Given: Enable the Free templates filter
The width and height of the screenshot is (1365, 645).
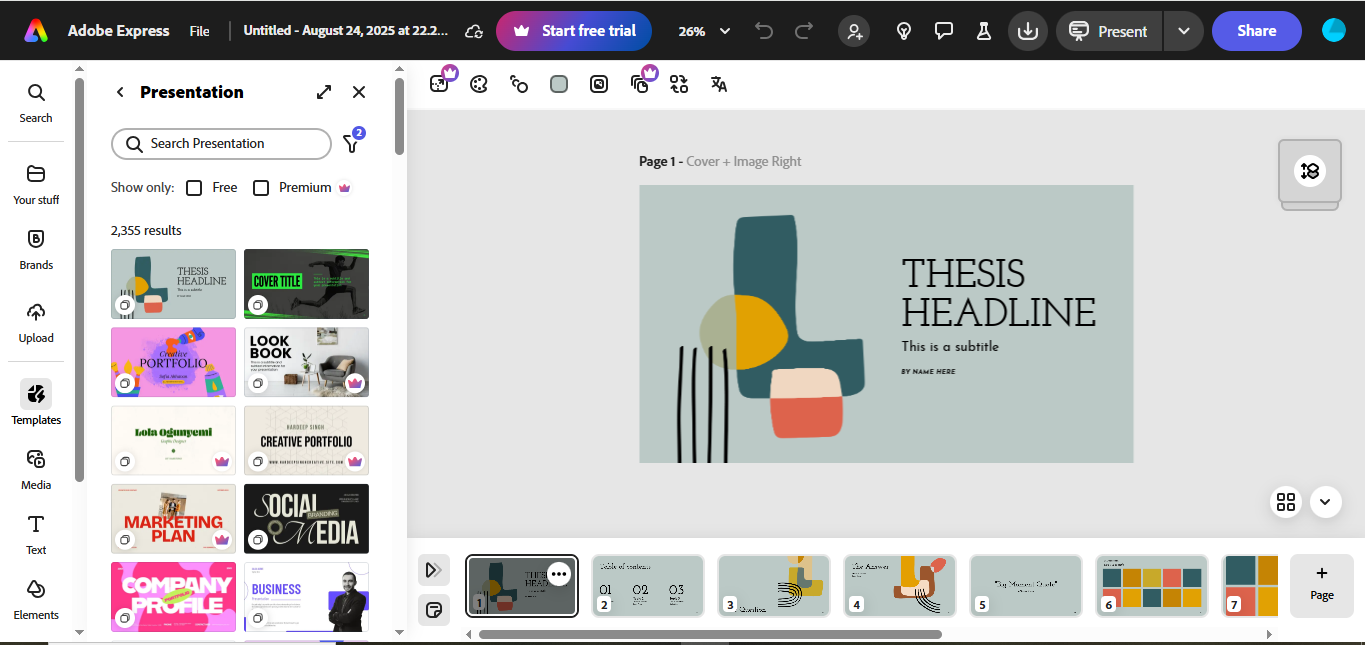Looking at the screenshot, I should coord(194,187).
